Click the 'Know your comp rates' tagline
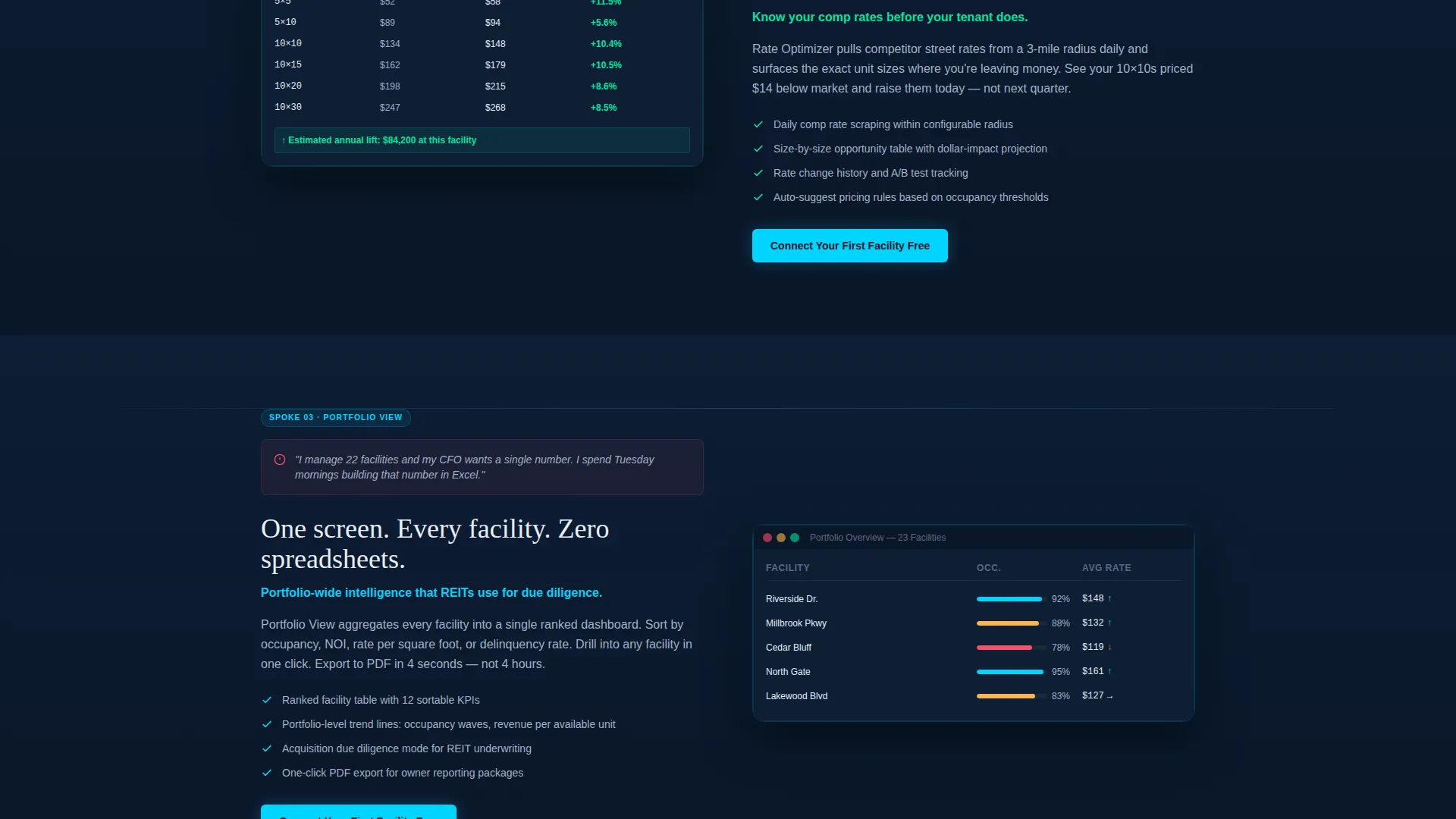1456x819 pixels. (890, 17)
